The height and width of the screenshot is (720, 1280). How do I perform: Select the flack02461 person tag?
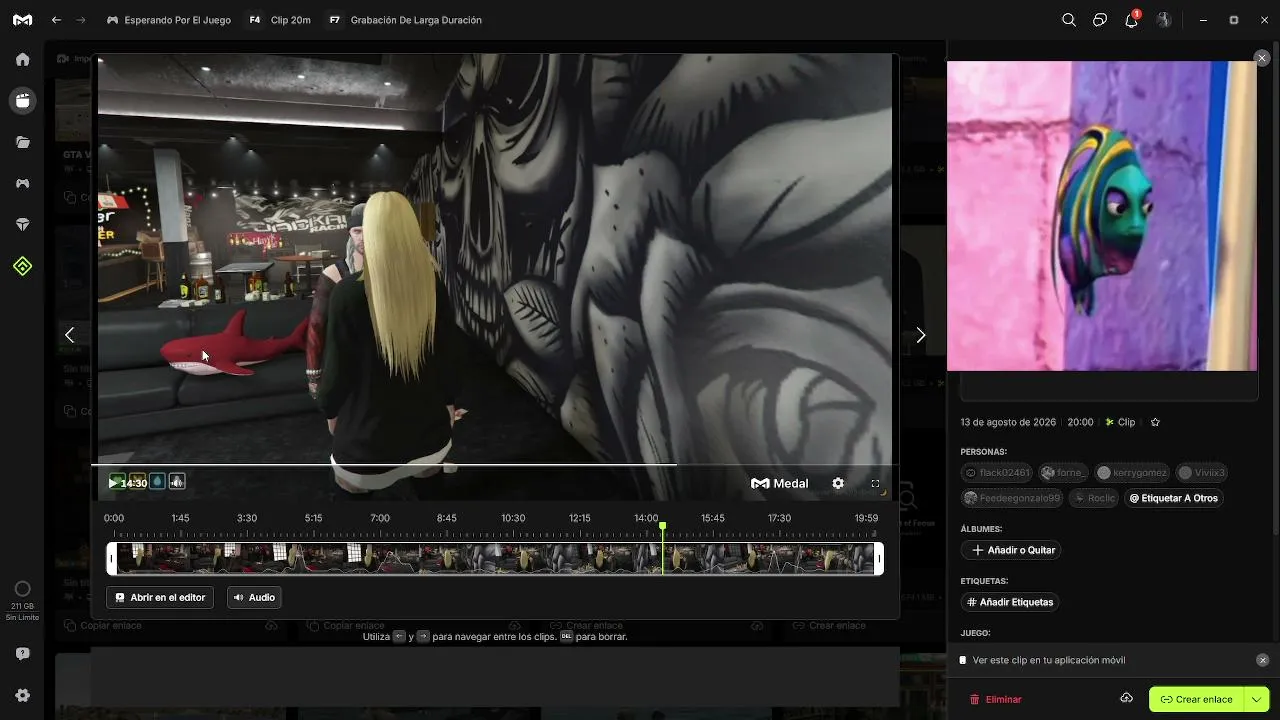[x=996, y=472]
